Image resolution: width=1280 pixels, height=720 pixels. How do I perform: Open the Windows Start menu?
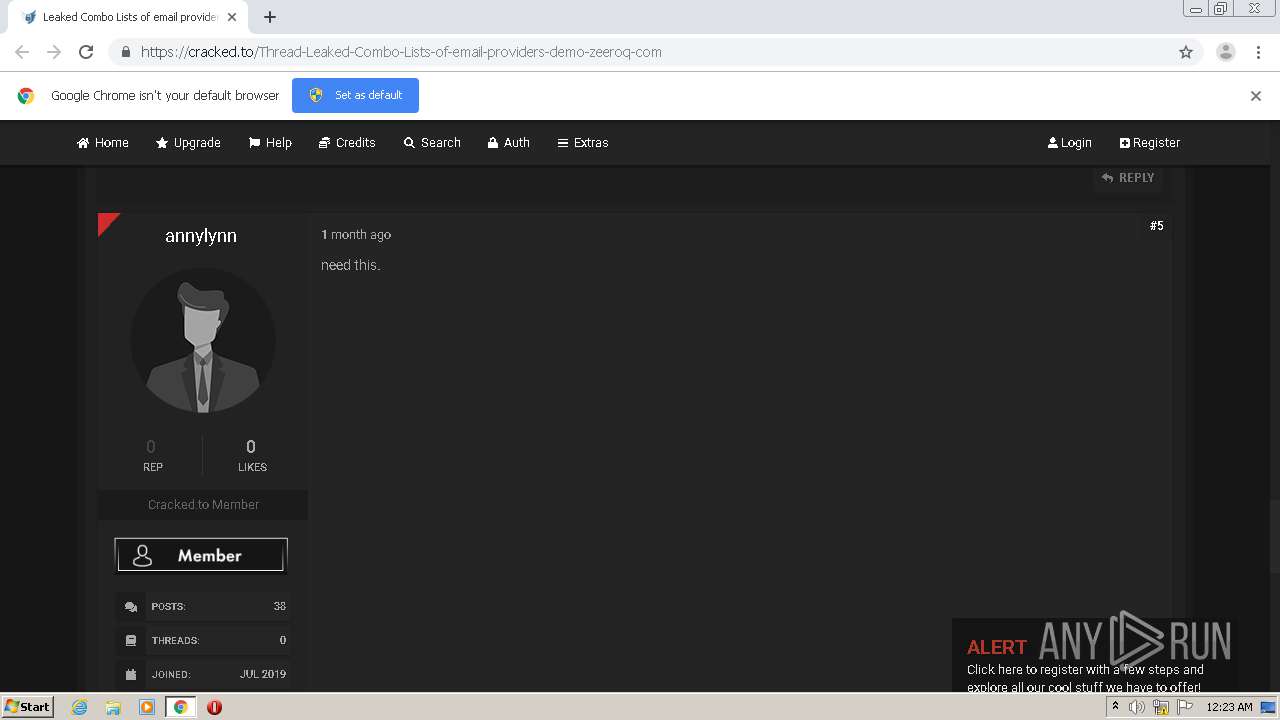pyautogui.click(x=27, y=707)
